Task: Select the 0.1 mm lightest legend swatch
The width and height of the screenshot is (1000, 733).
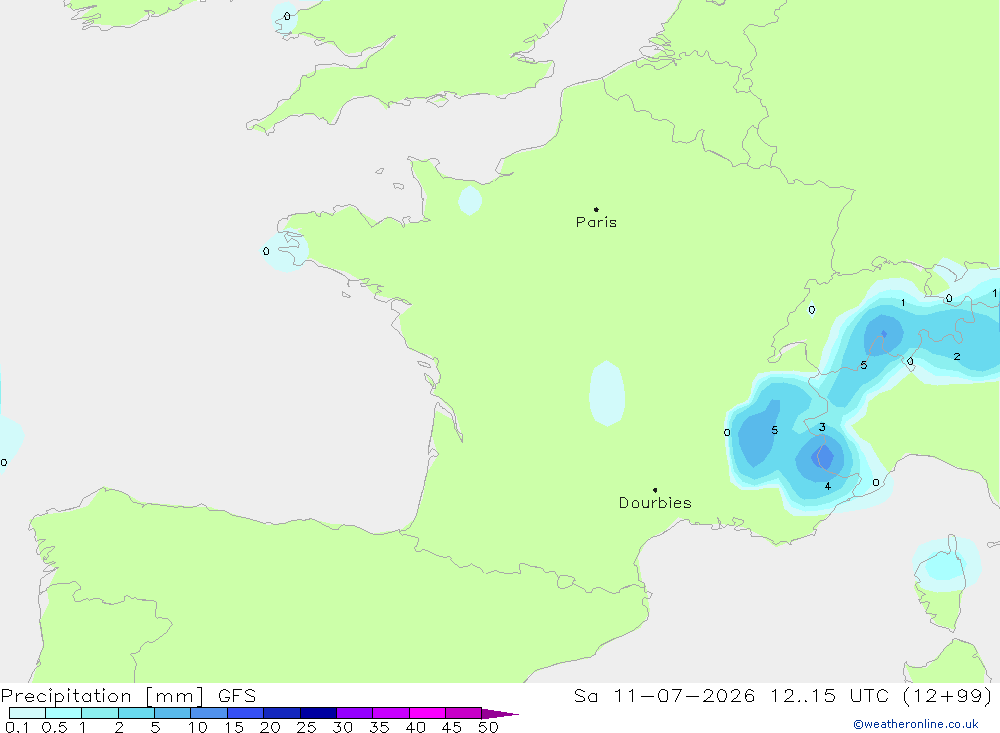Action: (x=27, y=713)
